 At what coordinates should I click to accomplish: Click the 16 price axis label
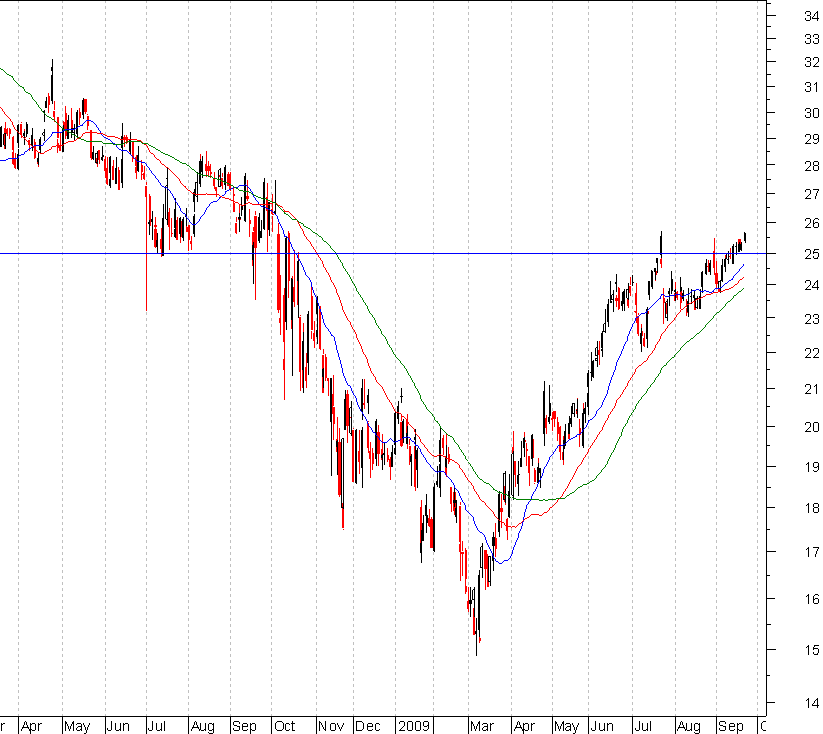(x=811, y=599)
